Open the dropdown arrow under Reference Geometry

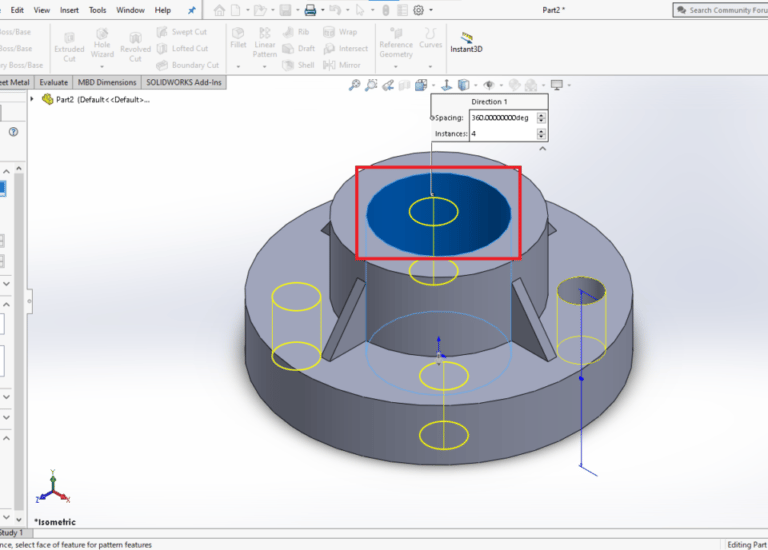coord(396,66)
